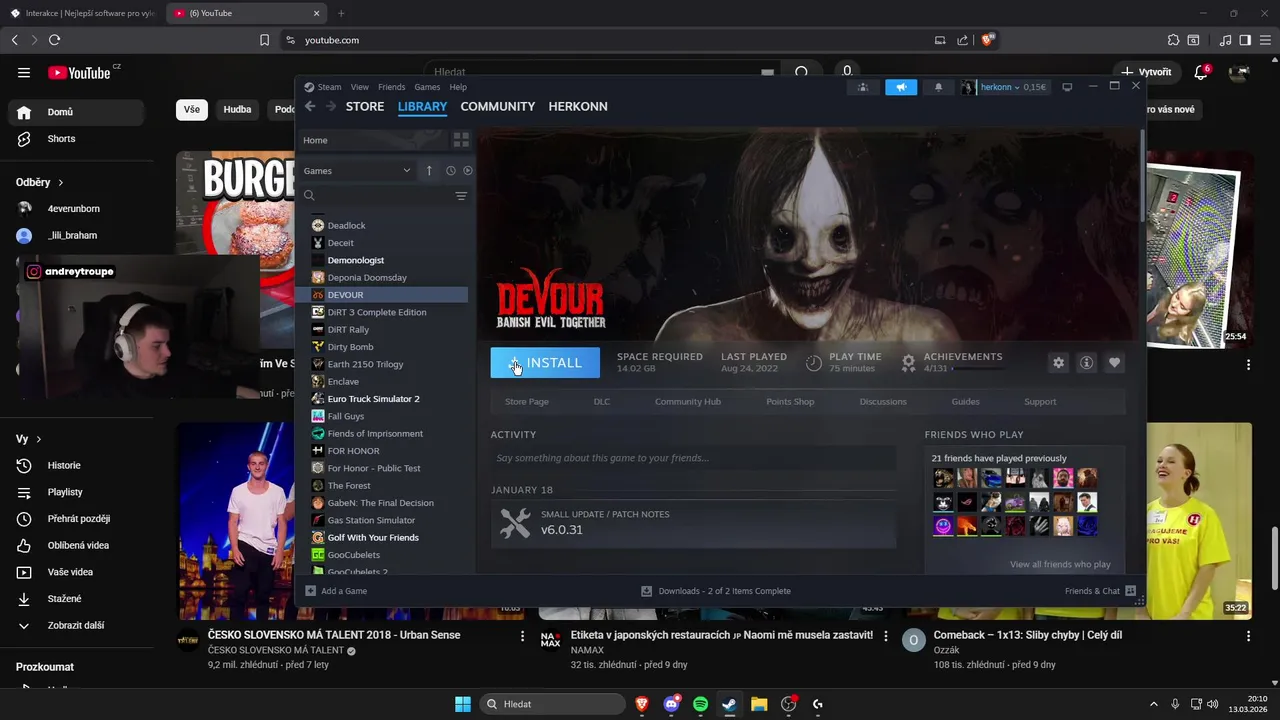Open DEVOUR game settings gear
Screen dimensions: 1280x720
[1058, 363]
